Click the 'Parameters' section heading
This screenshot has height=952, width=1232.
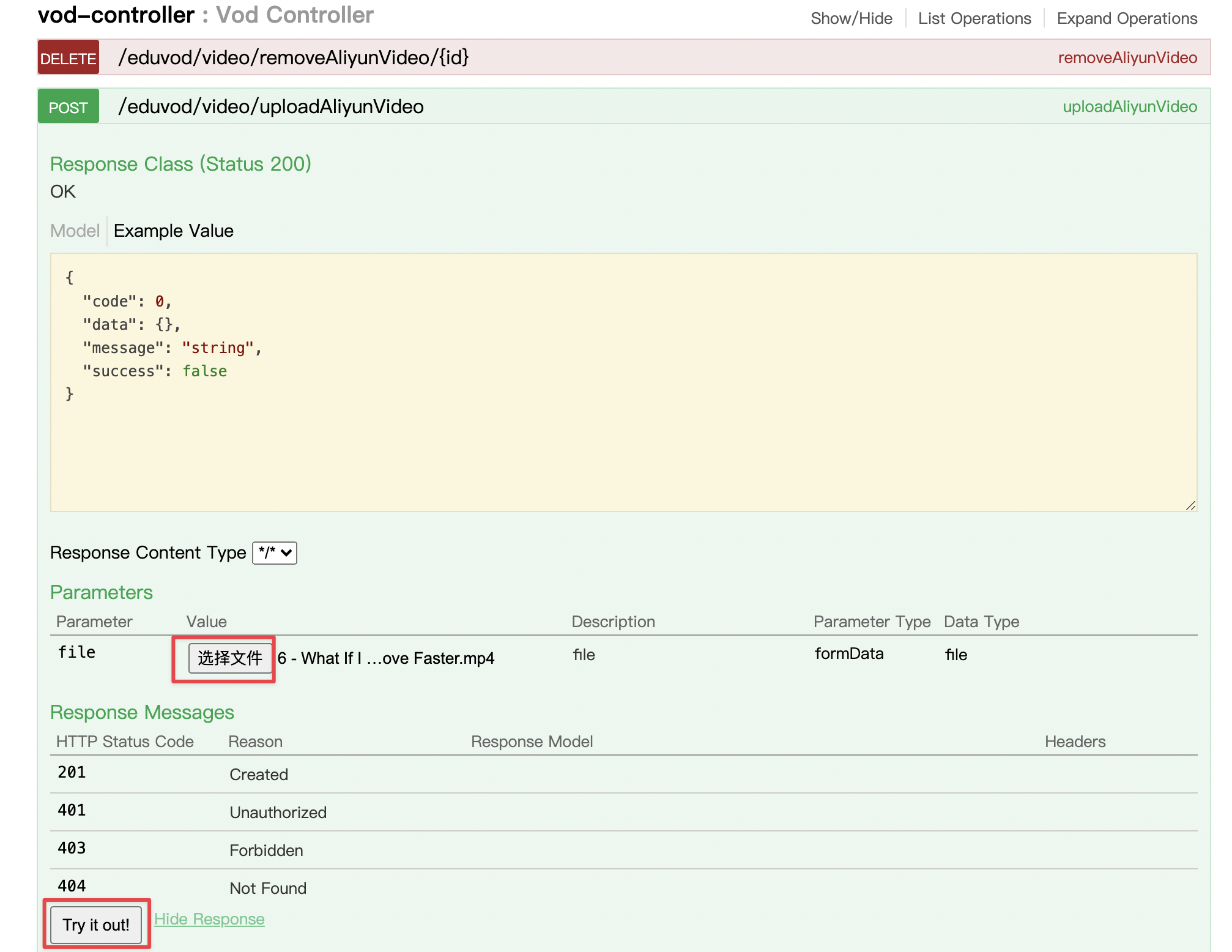(102, 592)
